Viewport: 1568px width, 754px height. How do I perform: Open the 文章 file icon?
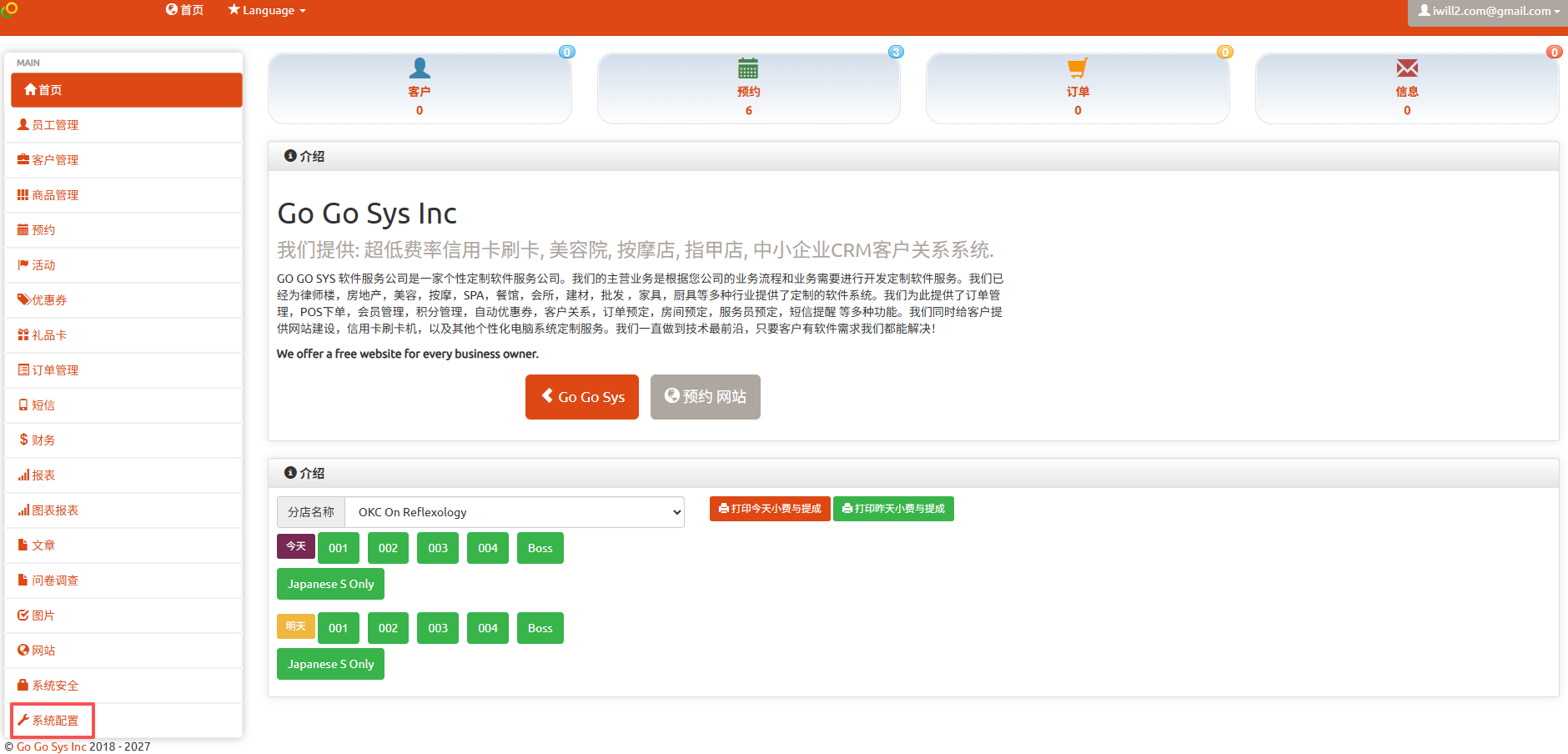(23, 545)
